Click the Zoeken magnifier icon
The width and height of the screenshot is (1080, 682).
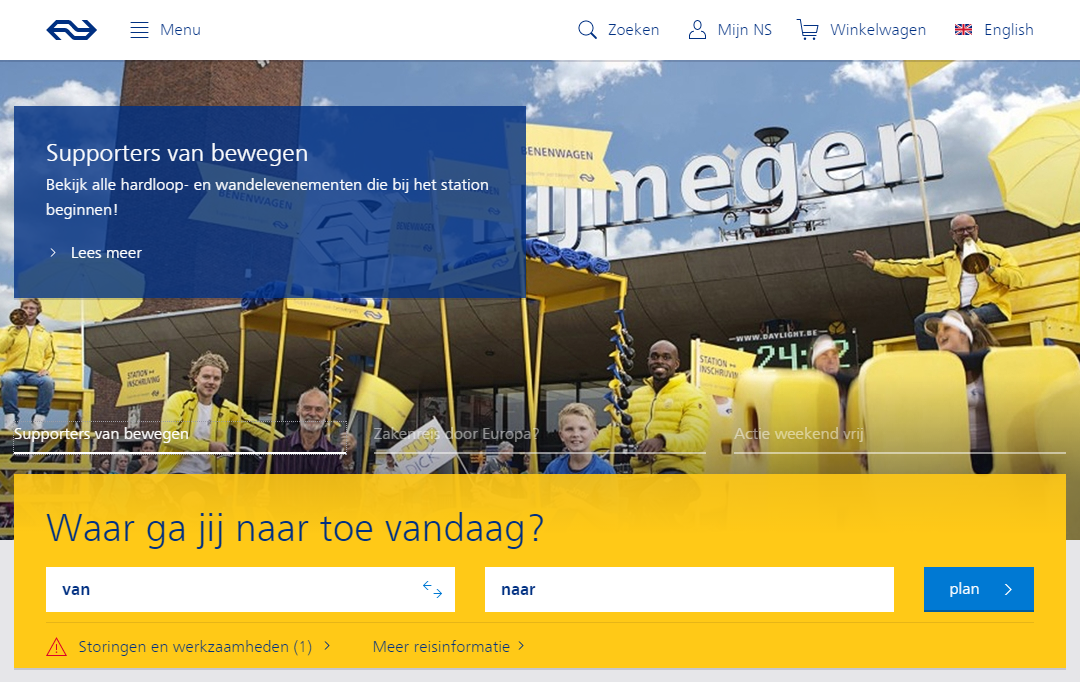coord(587,30)
